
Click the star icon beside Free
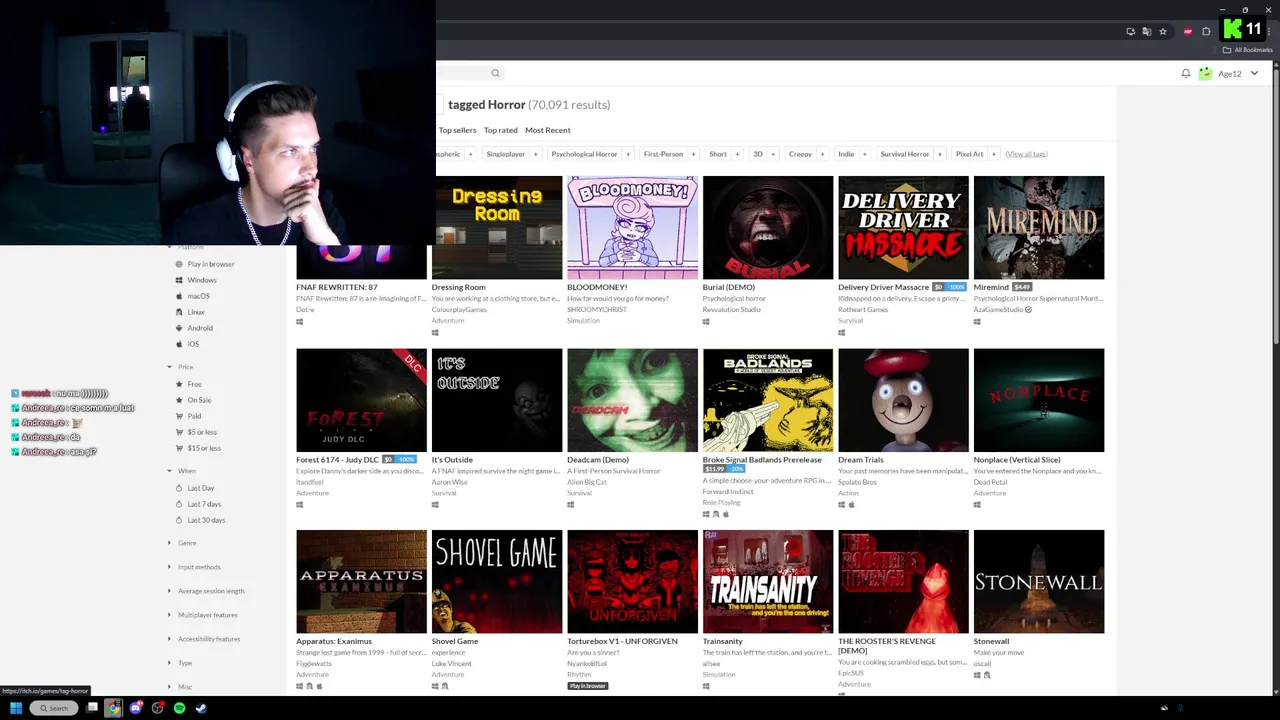coord(179,384)
